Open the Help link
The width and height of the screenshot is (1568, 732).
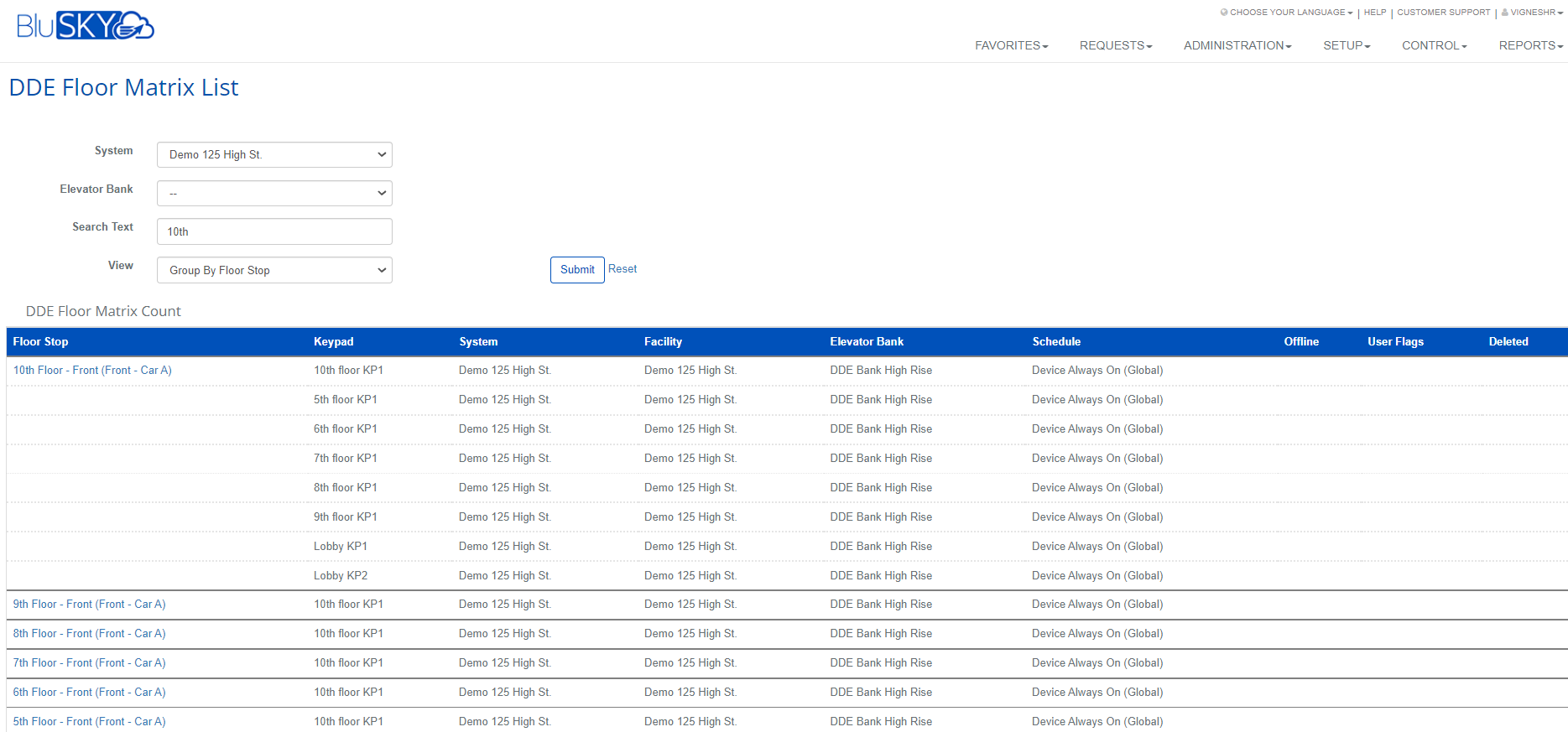[1374, 13]
